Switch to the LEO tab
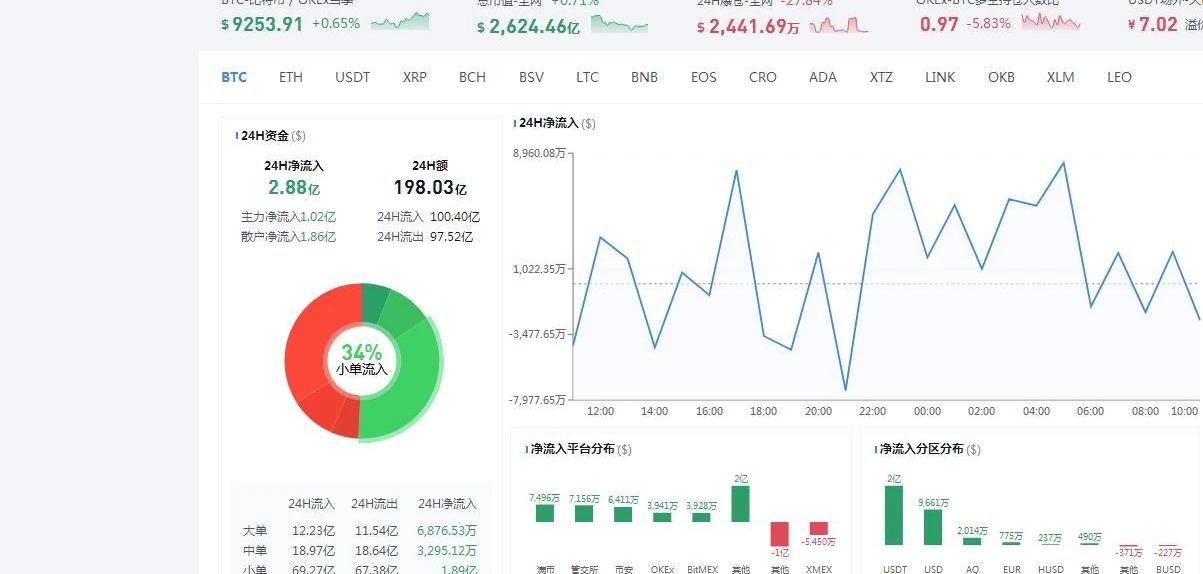Image resolution: width=1203 pixels, height=574 pixels. 1119,77
